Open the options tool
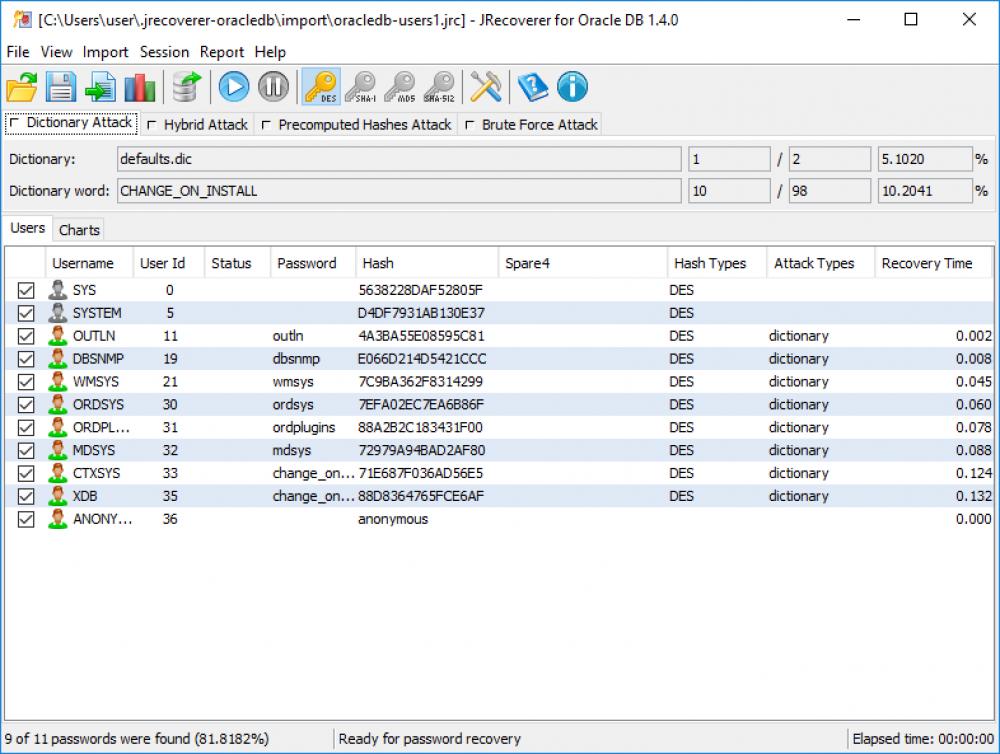Viewport: 1000px width, 754px height. coord(486,87)
